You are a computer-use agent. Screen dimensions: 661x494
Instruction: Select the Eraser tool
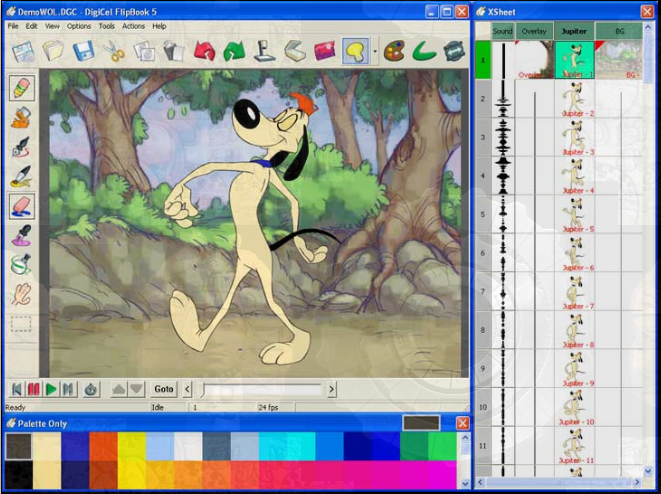[x=22, y=206]
